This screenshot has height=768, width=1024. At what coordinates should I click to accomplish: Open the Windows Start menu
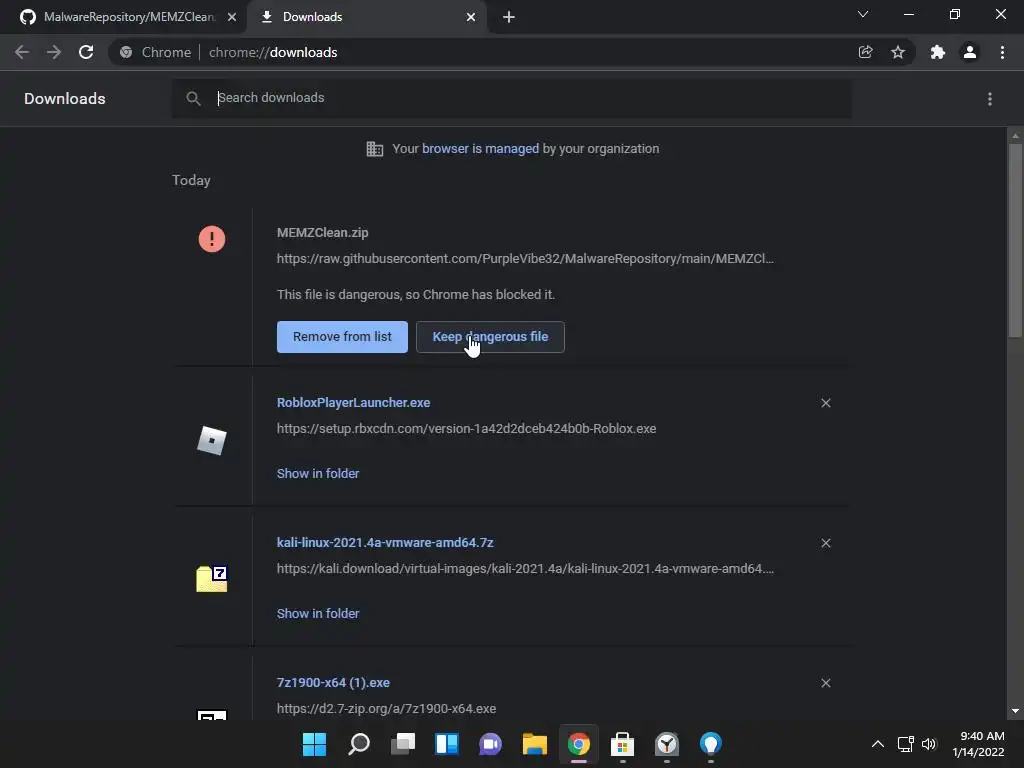pyautogui.click(x=314, y=744)
